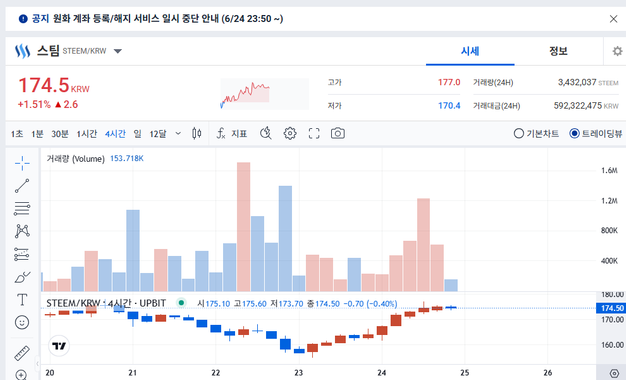Click the chart replay clock icon
This screenshot has width=626, height=380.
(265, 133)
